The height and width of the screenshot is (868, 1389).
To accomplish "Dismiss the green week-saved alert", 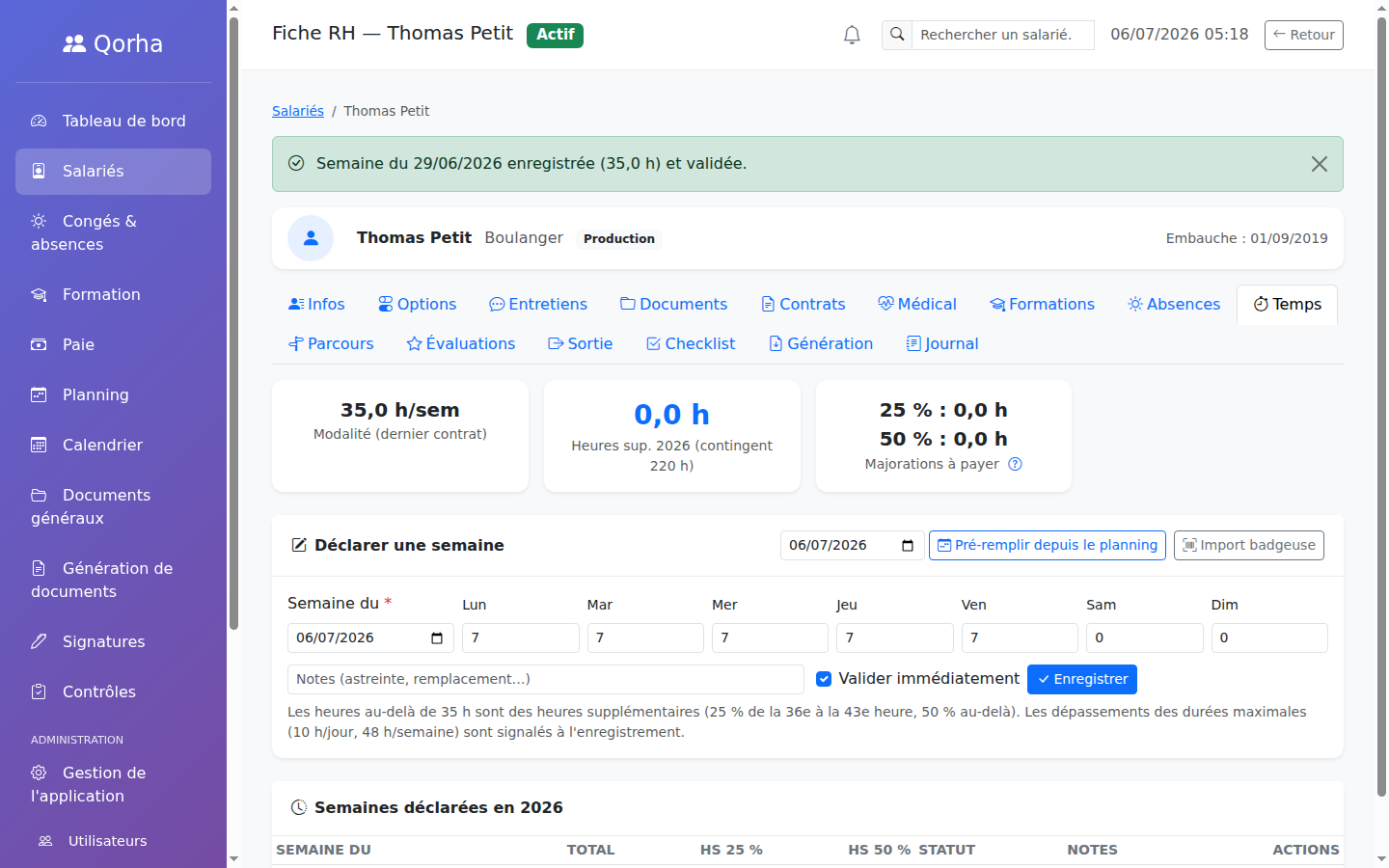I will pos(1320,164).
